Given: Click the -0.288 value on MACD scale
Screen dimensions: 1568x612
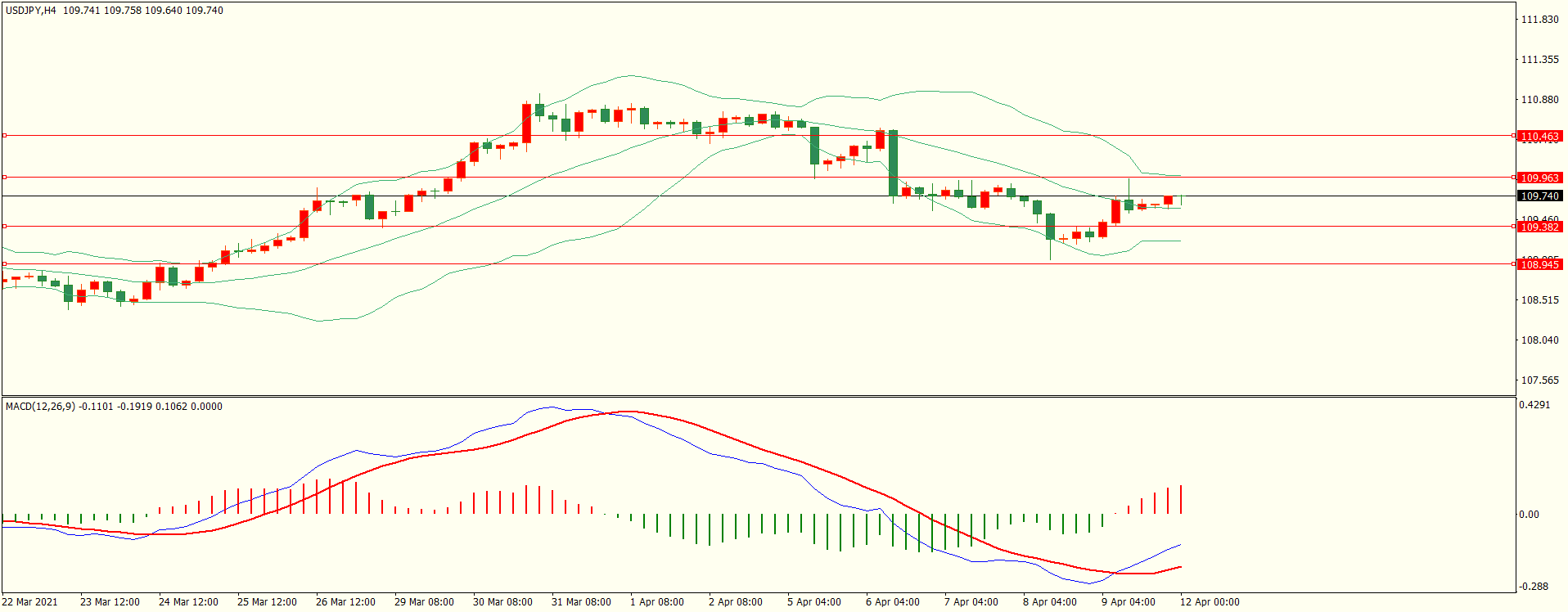Looking at the screenshot, I should (x=1534, y=587).
